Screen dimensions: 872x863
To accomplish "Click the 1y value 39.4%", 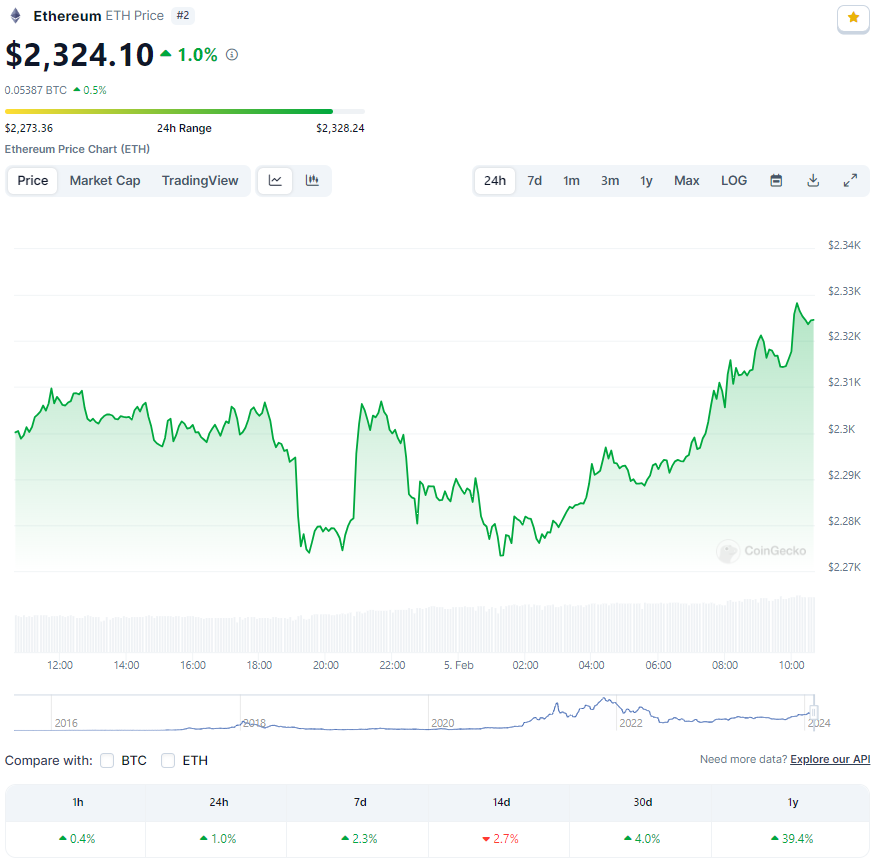I will click(792, 839).
